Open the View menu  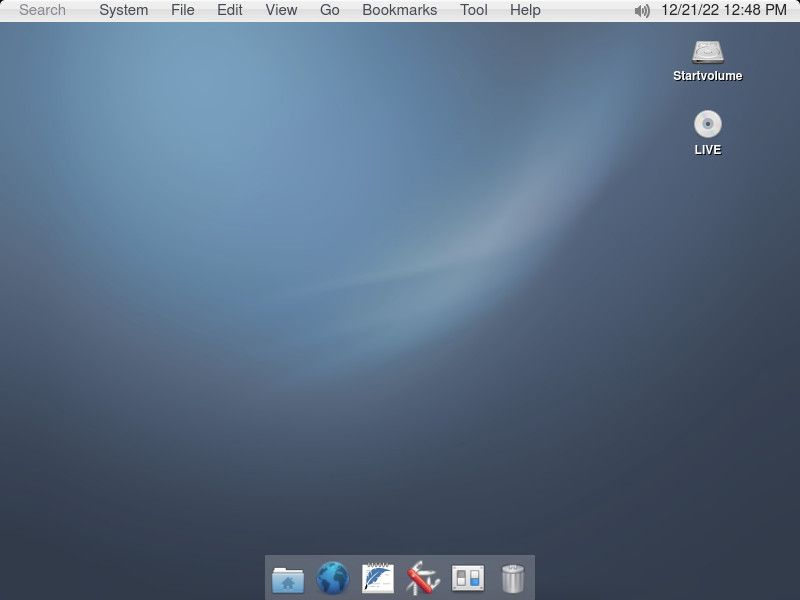pyautogui.click(x=281, y=10)
